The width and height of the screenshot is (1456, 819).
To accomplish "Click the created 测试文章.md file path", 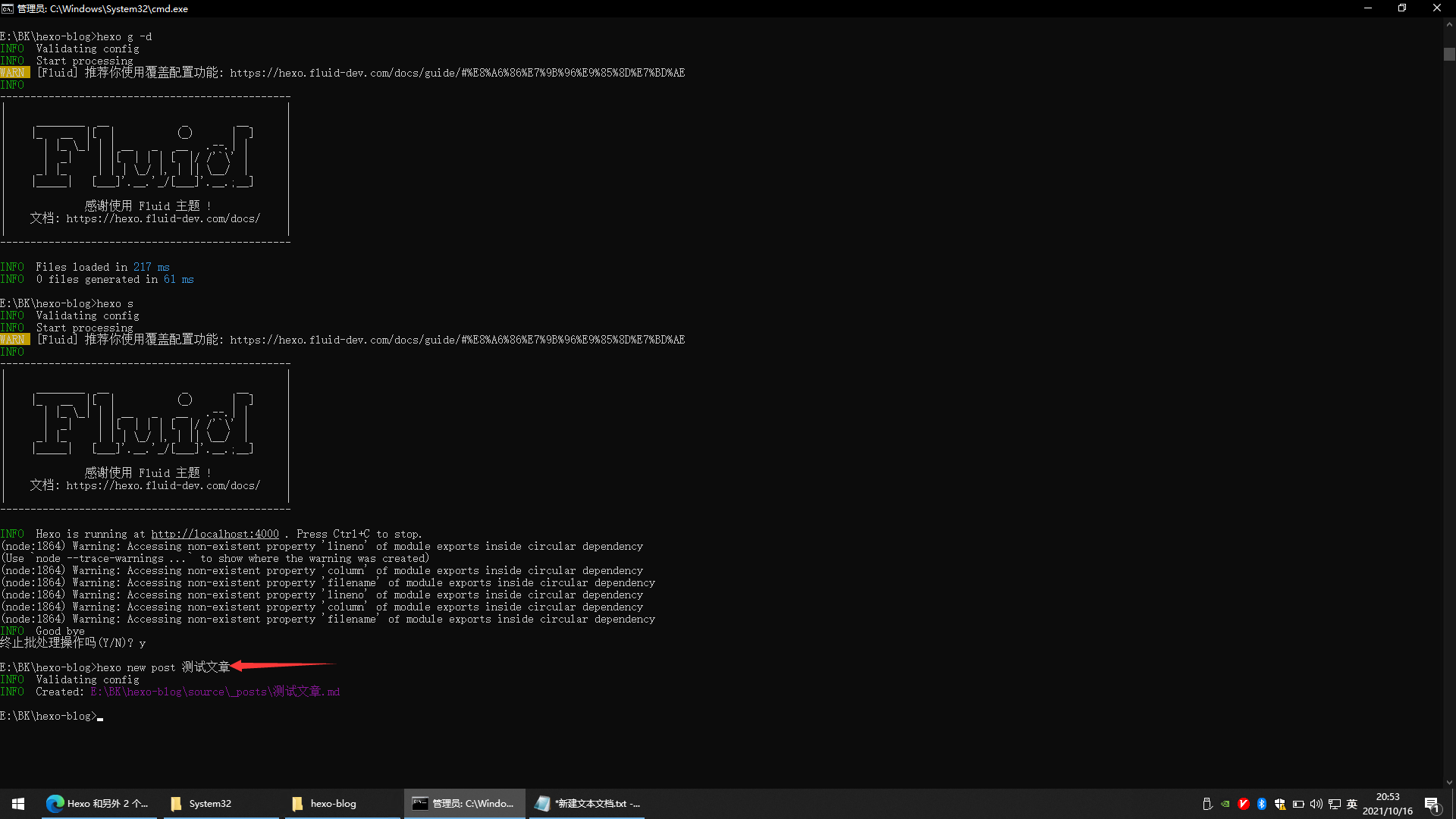I will point(215,692).
